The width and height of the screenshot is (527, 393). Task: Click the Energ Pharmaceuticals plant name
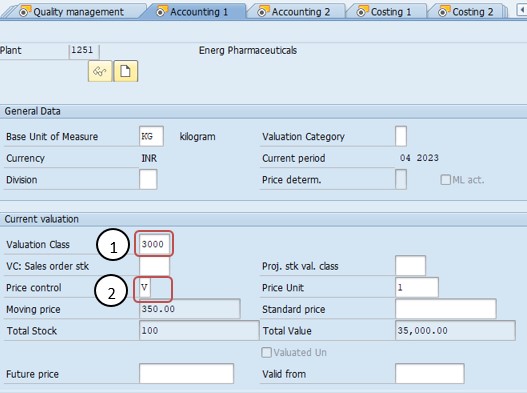coord(248,50)
